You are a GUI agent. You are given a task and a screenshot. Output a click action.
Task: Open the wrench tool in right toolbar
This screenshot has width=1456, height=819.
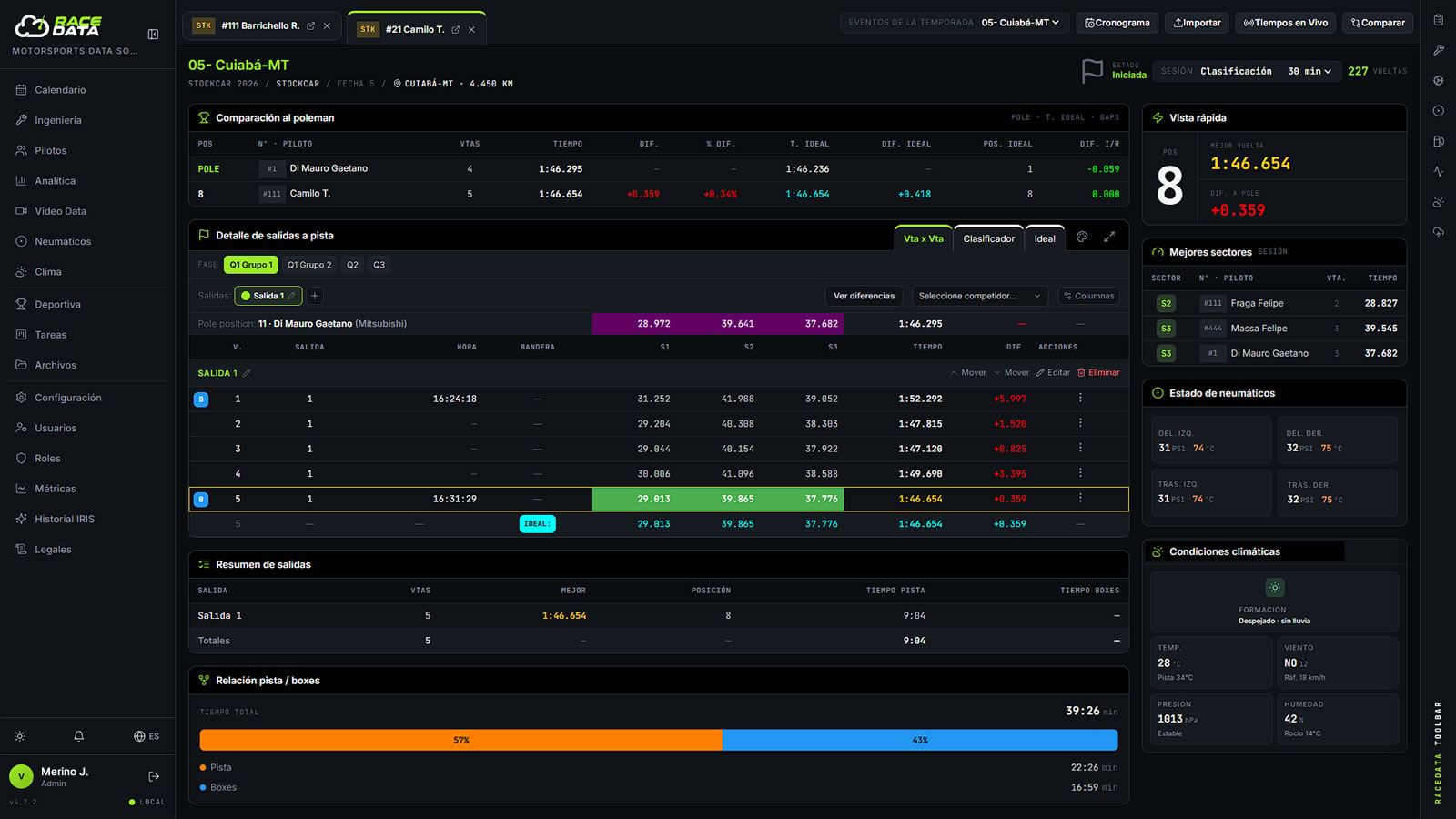click(x=1439, y=50)
